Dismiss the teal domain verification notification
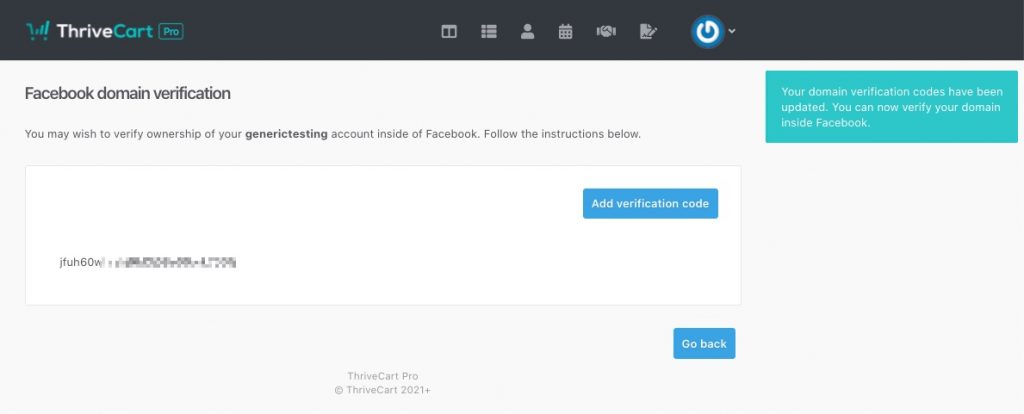 pyautogui.click(x=891, y=106)
